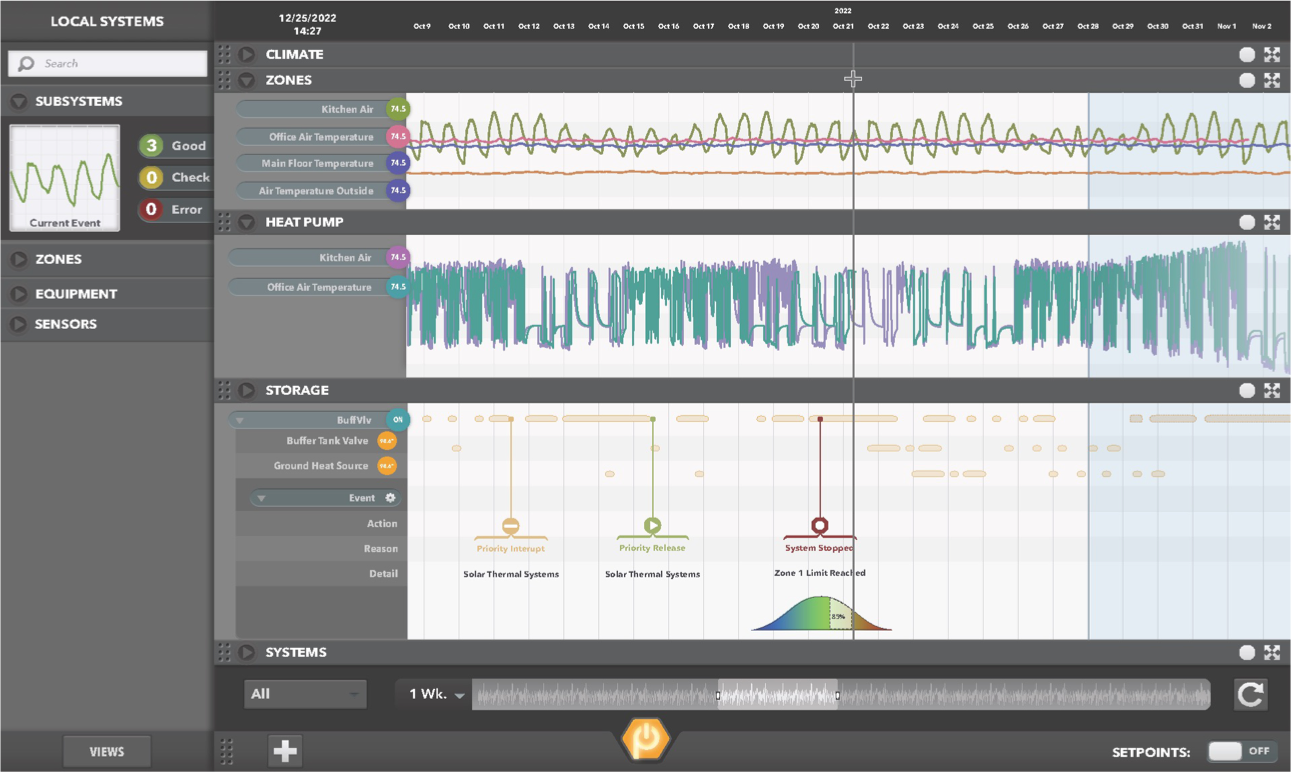Switch the SETPOINTS toggle on
Image resolution: width=1291 pixels, height=772 pixels.
coord(1241,751)
